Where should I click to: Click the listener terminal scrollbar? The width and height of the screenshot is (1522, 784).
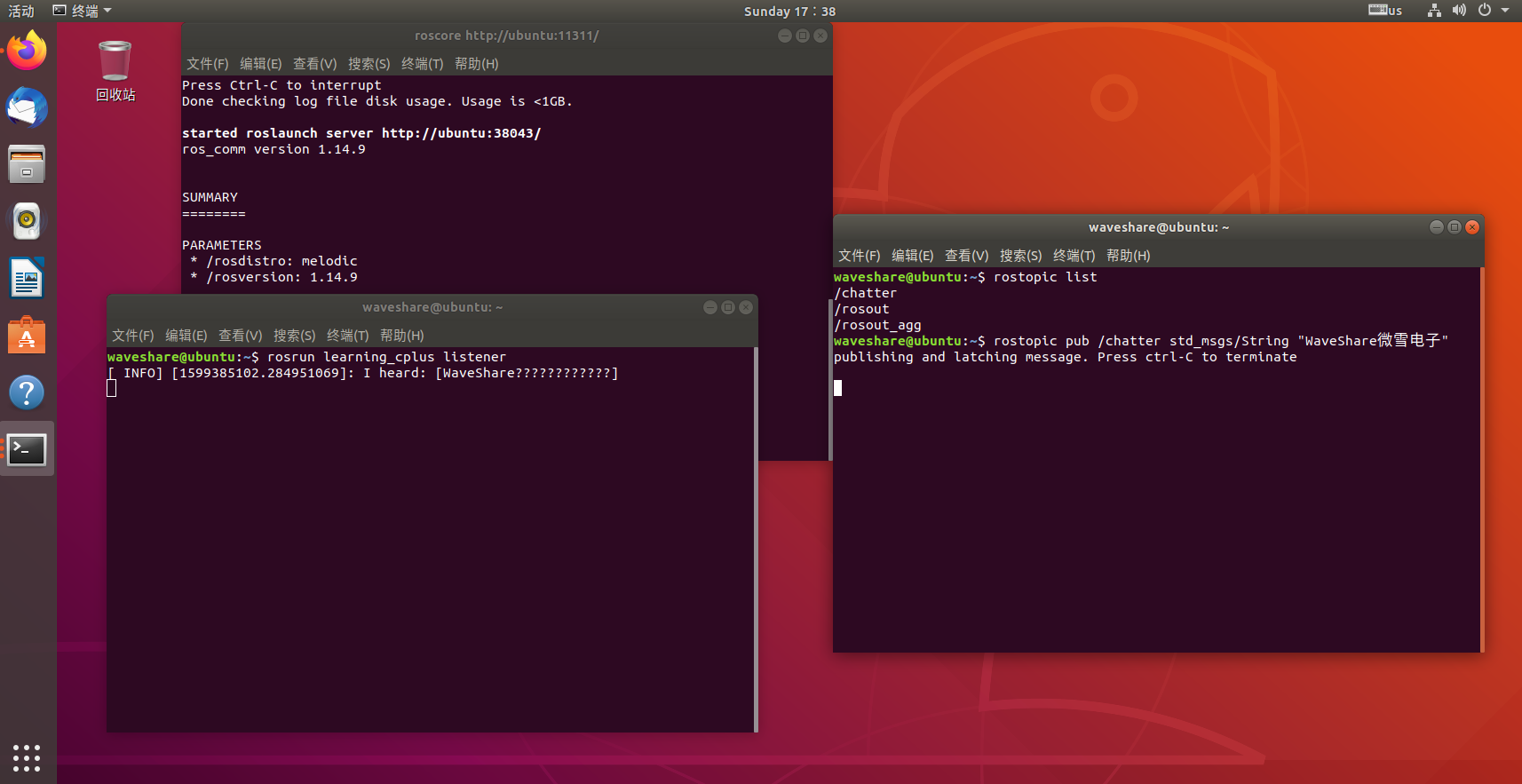click(756, 540)
